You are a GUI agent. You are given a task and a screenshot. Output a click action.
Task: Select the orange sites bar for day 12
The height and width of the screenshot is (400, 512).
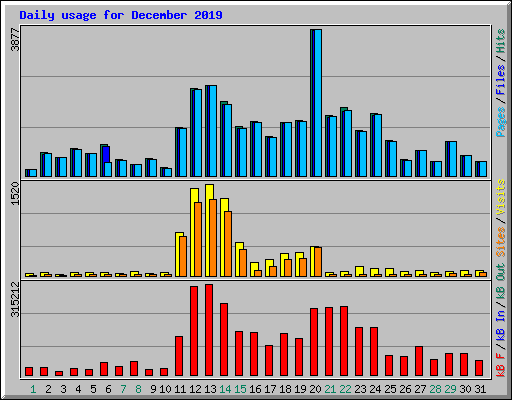[x=198, y=239]
